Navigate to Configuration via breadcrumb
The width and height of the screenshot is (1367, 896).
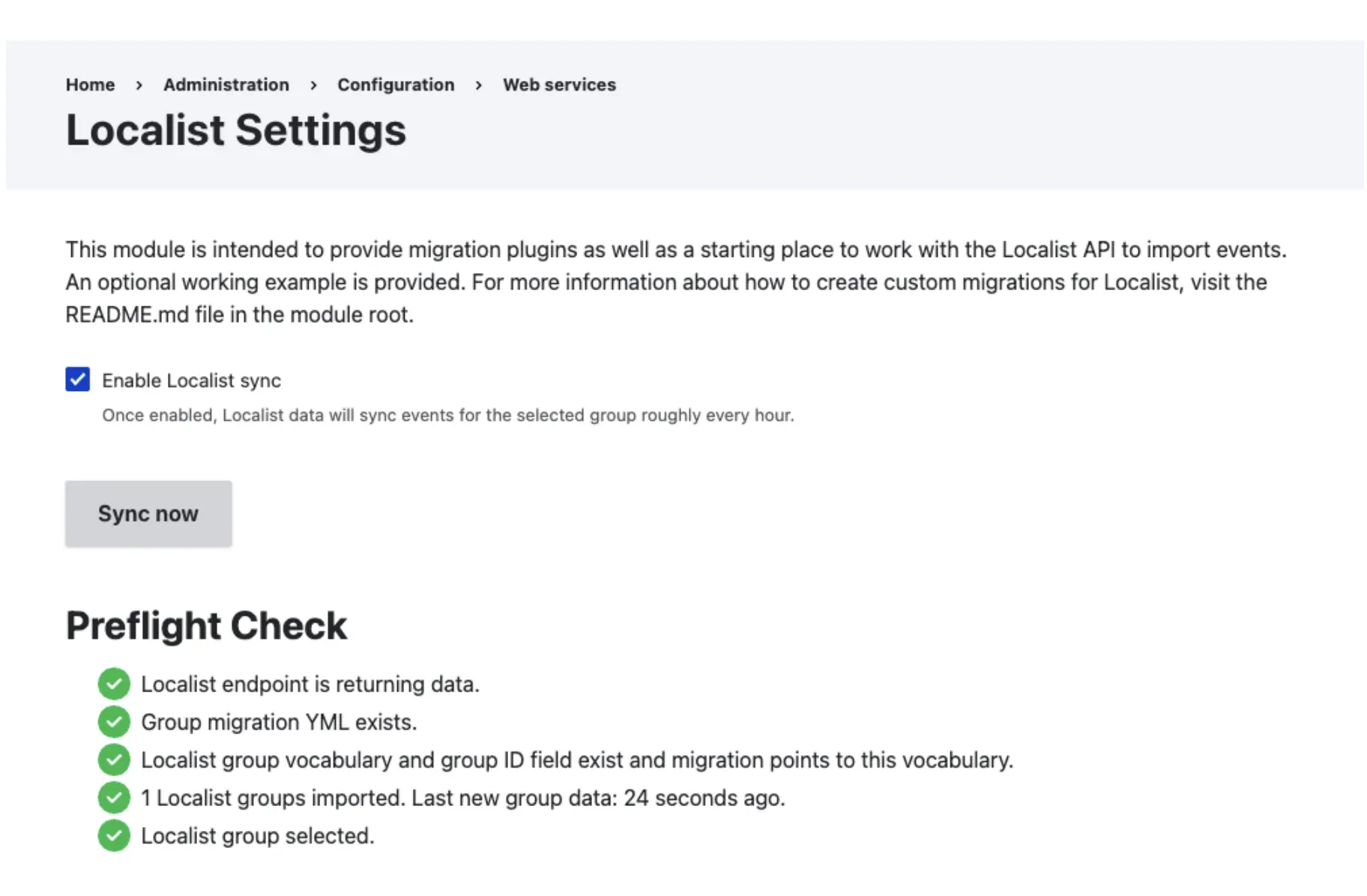click(x=396, y=85)
